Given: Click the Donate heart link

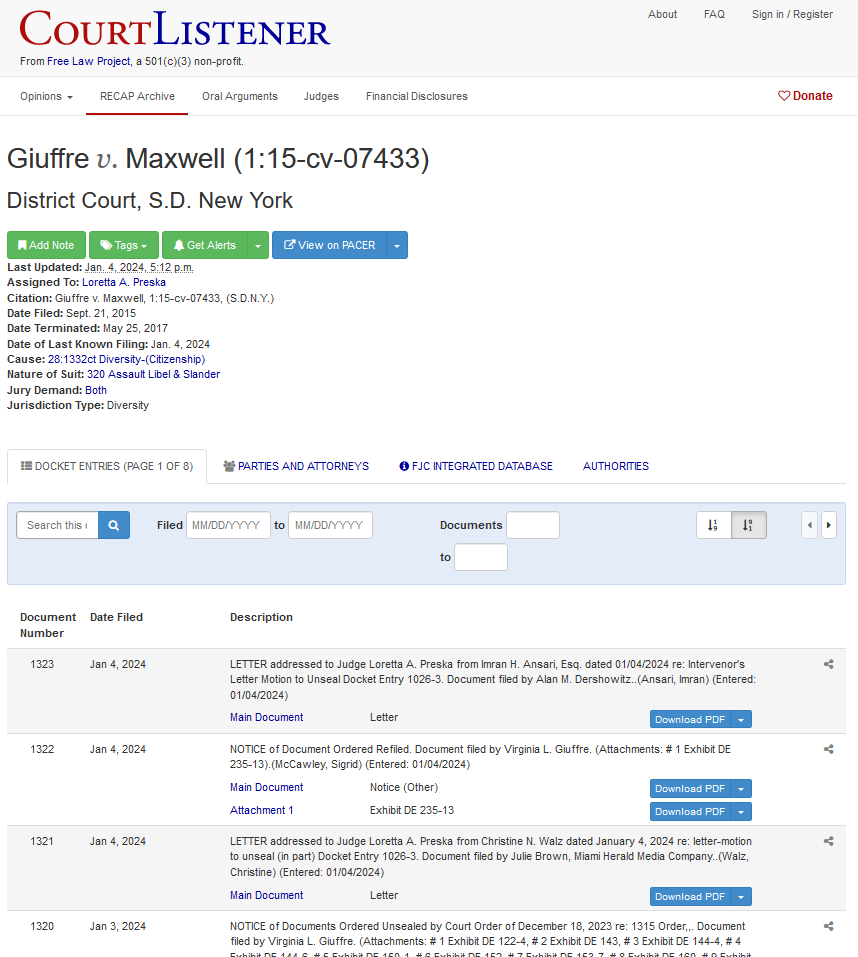Looking at the screenshot, I should click(x=805, y=96).
